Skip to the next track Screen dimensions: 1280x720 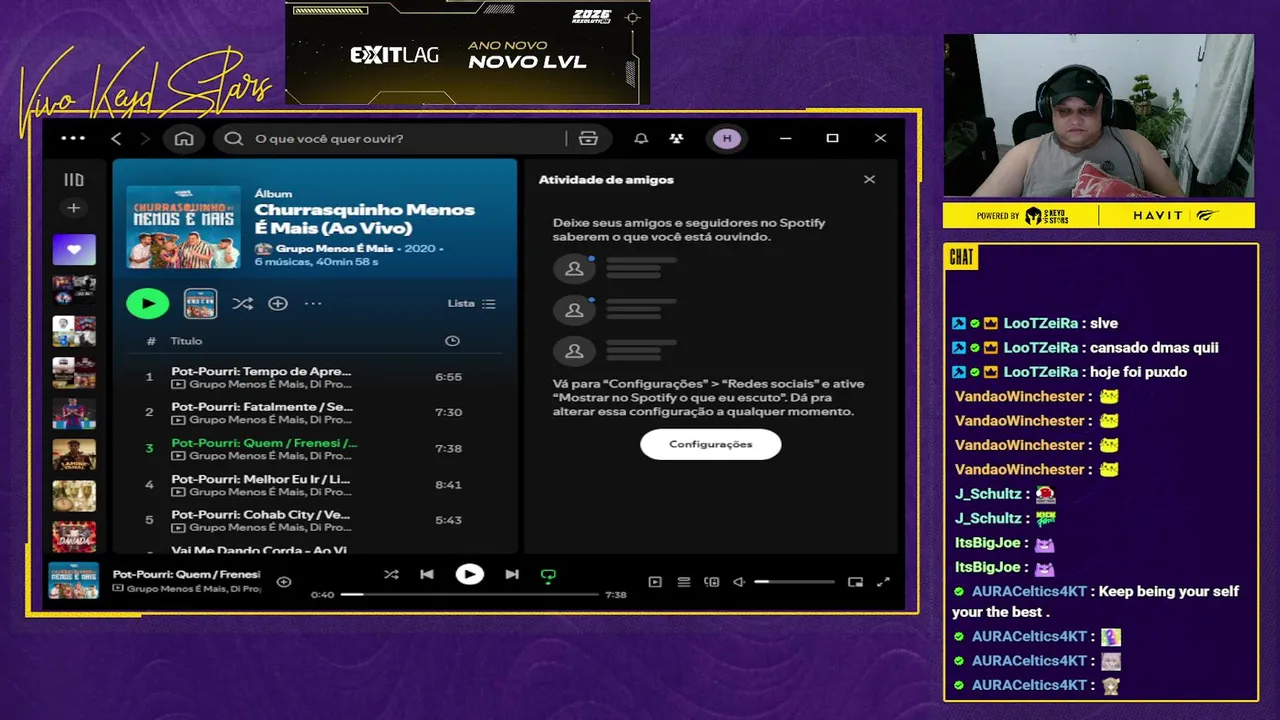512,574
